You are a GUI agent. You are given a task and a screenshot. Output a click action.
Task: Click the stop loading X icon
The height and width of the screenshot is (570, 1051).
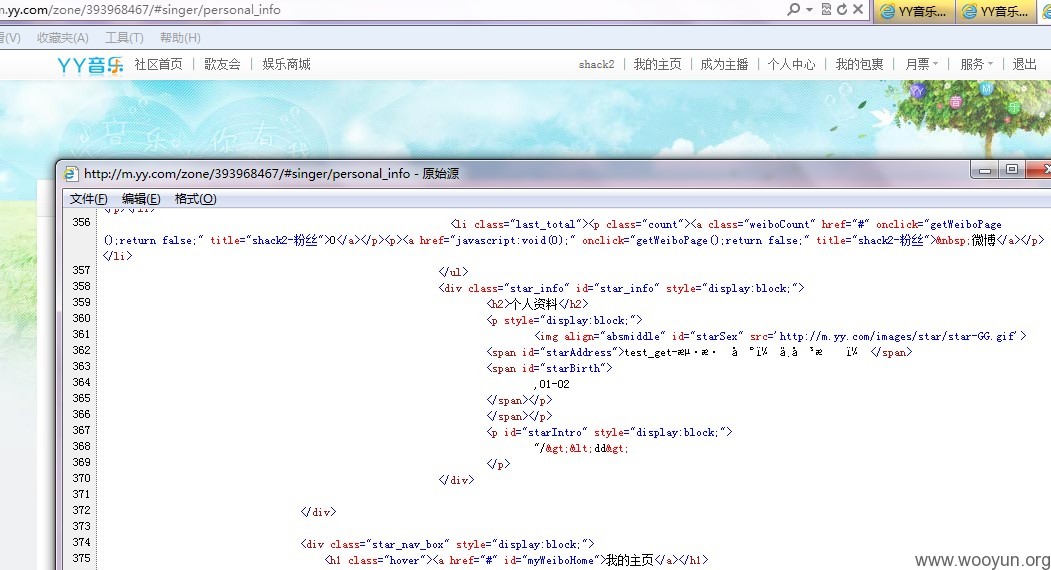click(x=857, y=9)
